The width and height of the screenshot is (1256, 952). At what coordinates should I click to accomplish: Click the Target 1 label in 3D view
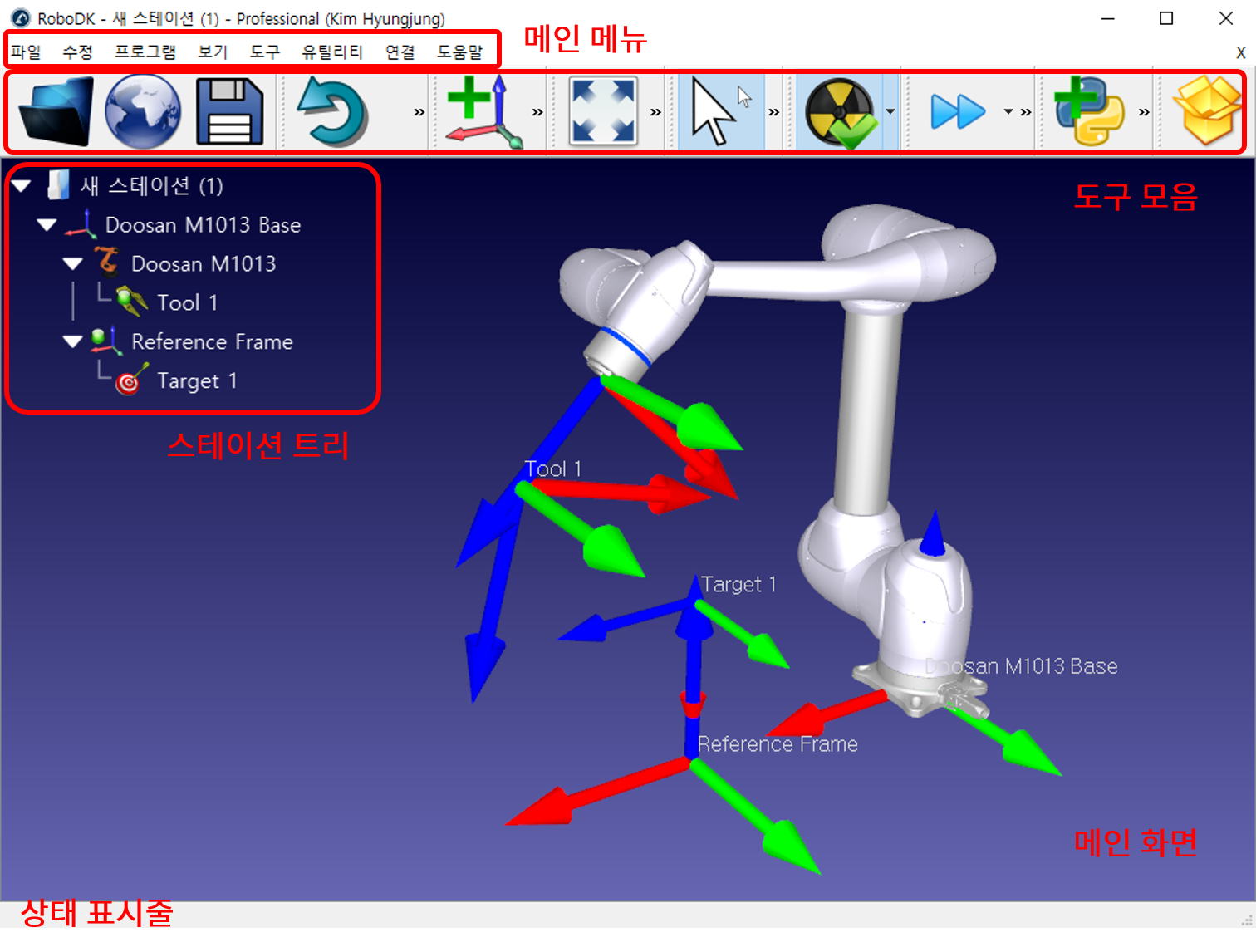click(738, 585)
